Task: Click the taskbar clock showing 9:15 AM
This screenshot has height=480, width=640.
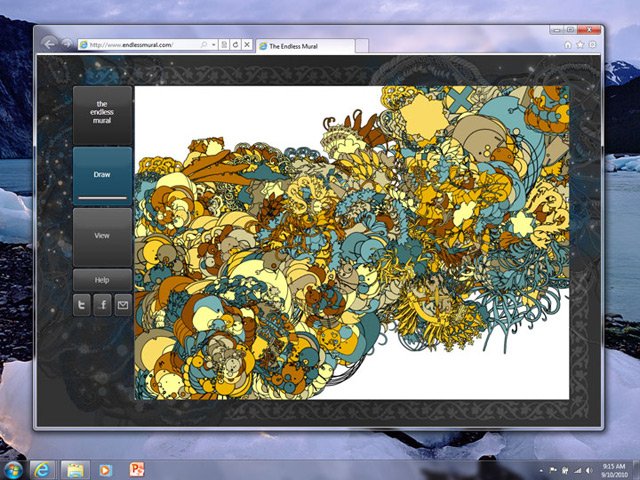Action: tap(614, 470)
